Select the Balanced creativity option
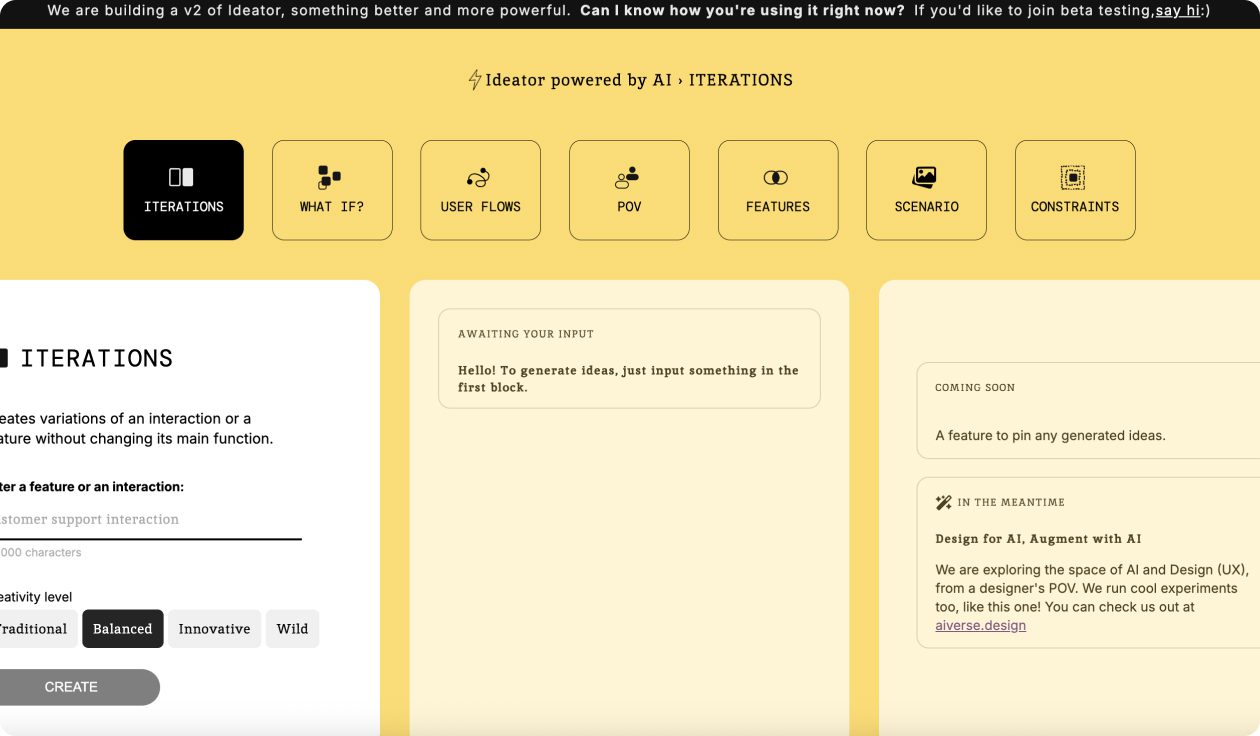The width and height of the screenshot is (1260, 736). coord(122,628)
